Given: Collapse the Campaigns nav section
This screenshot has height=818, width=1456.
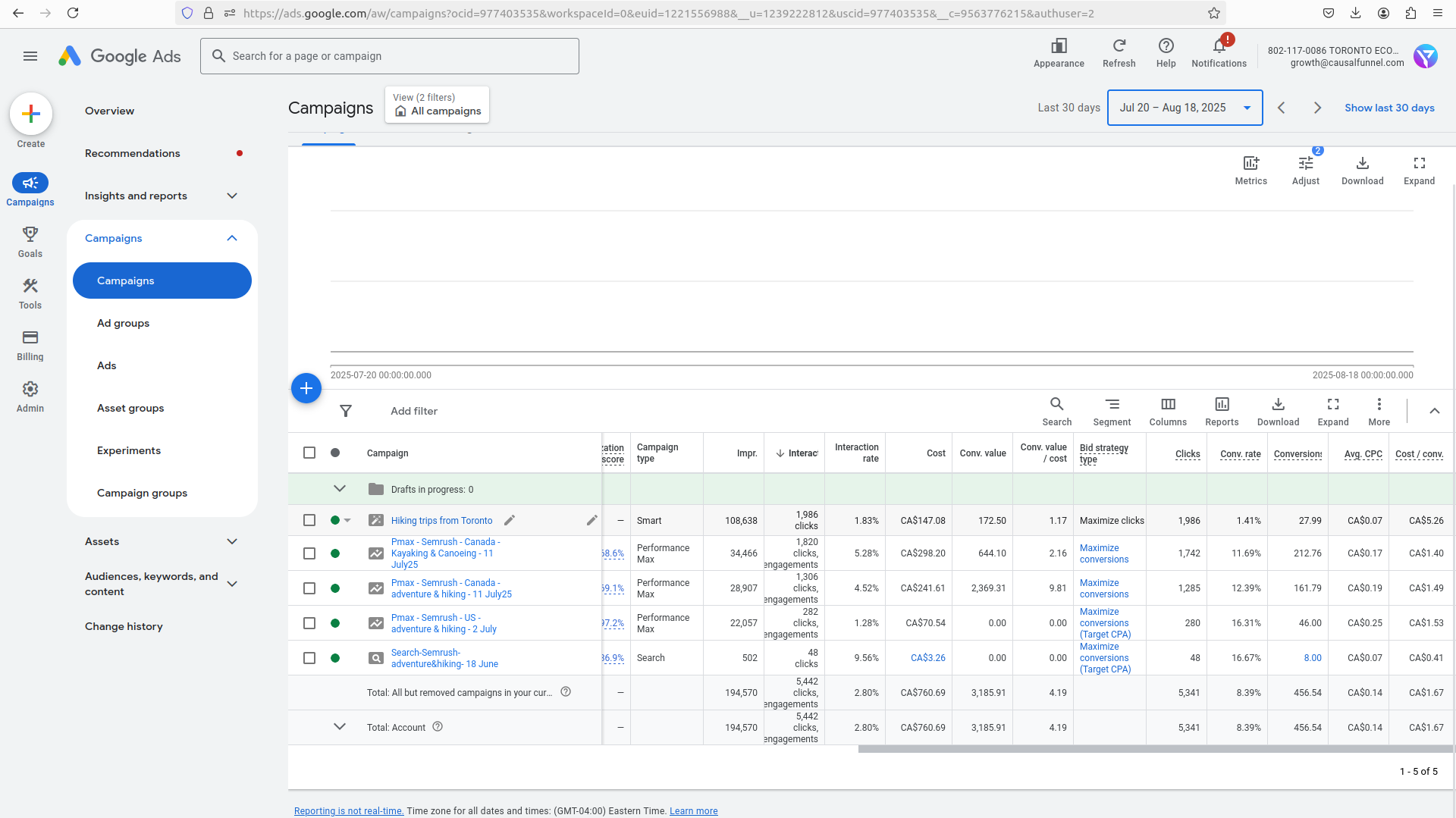Looking at the screenshot, I should click(x=232, y=238).
